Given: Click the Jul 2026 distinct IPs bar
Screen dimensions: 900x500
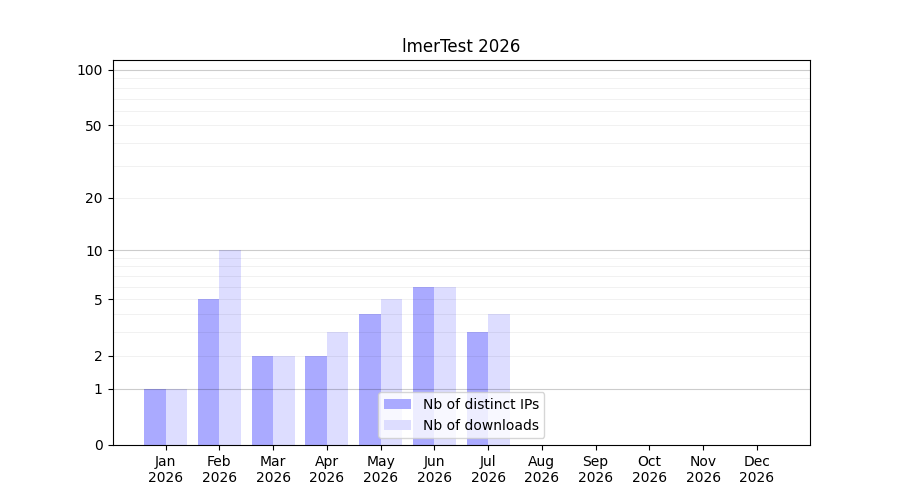Looking at the screenshot, I should [x=478, y=389].
